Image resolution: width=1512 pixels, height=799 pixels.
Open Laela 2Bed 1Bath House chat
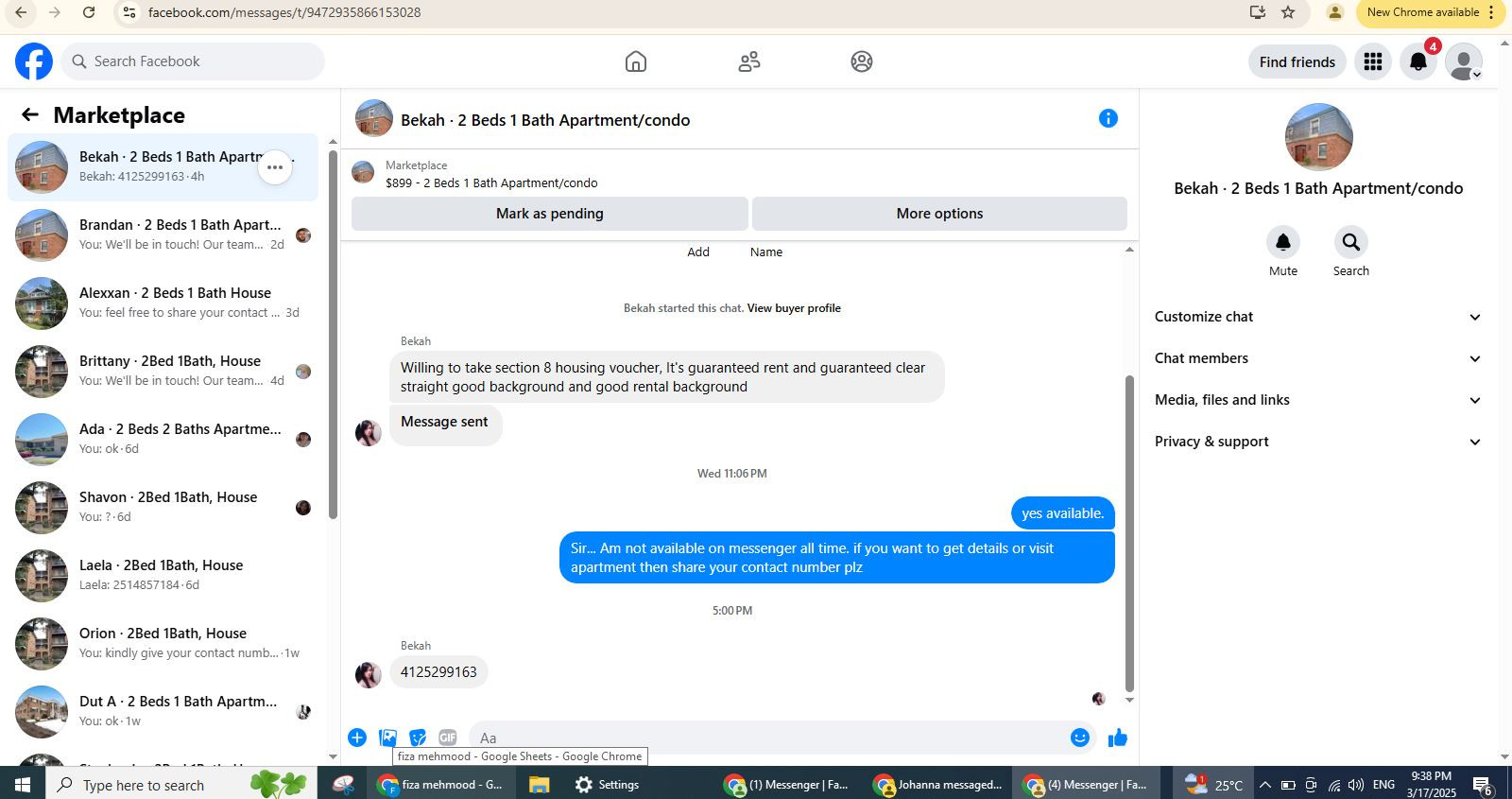point(163,575)
